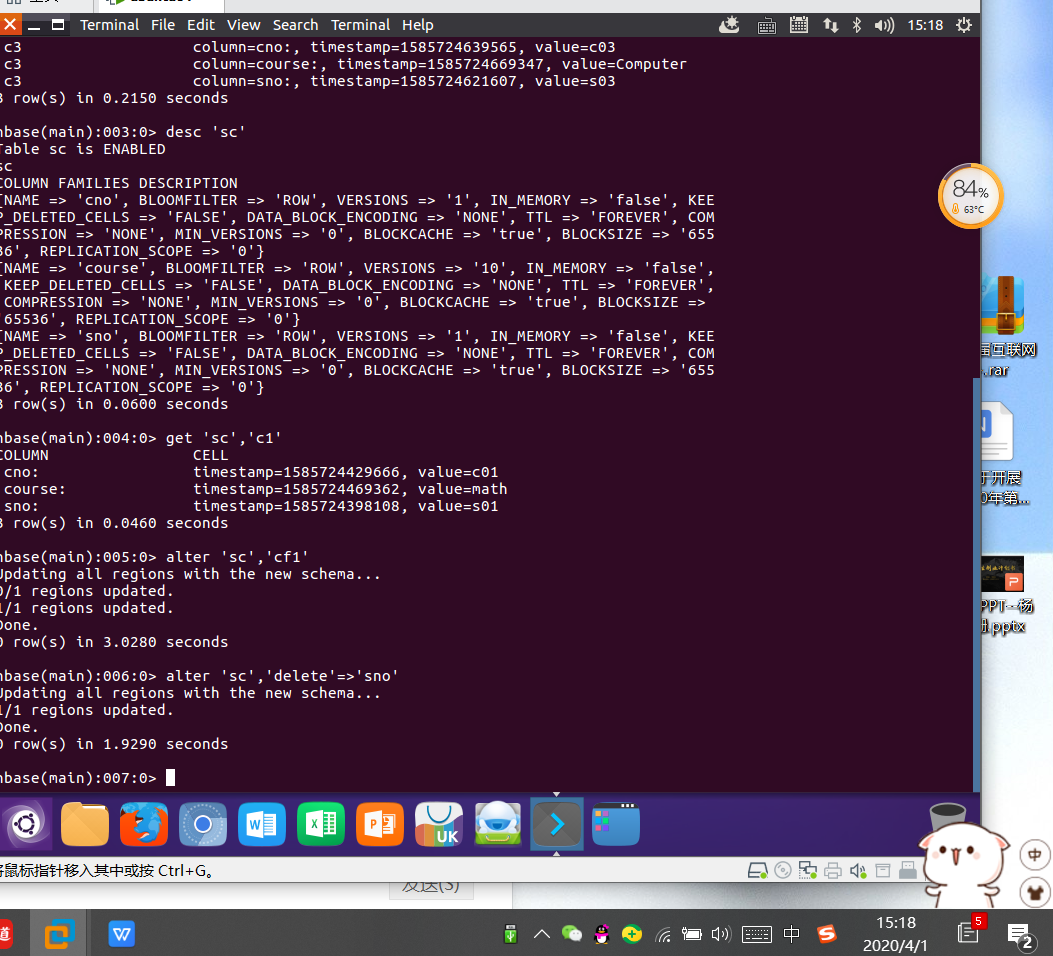This screenshot has width=1053, height=956.
Task: Open touch keyboard tray icon
Action: (x=757, y=934)
